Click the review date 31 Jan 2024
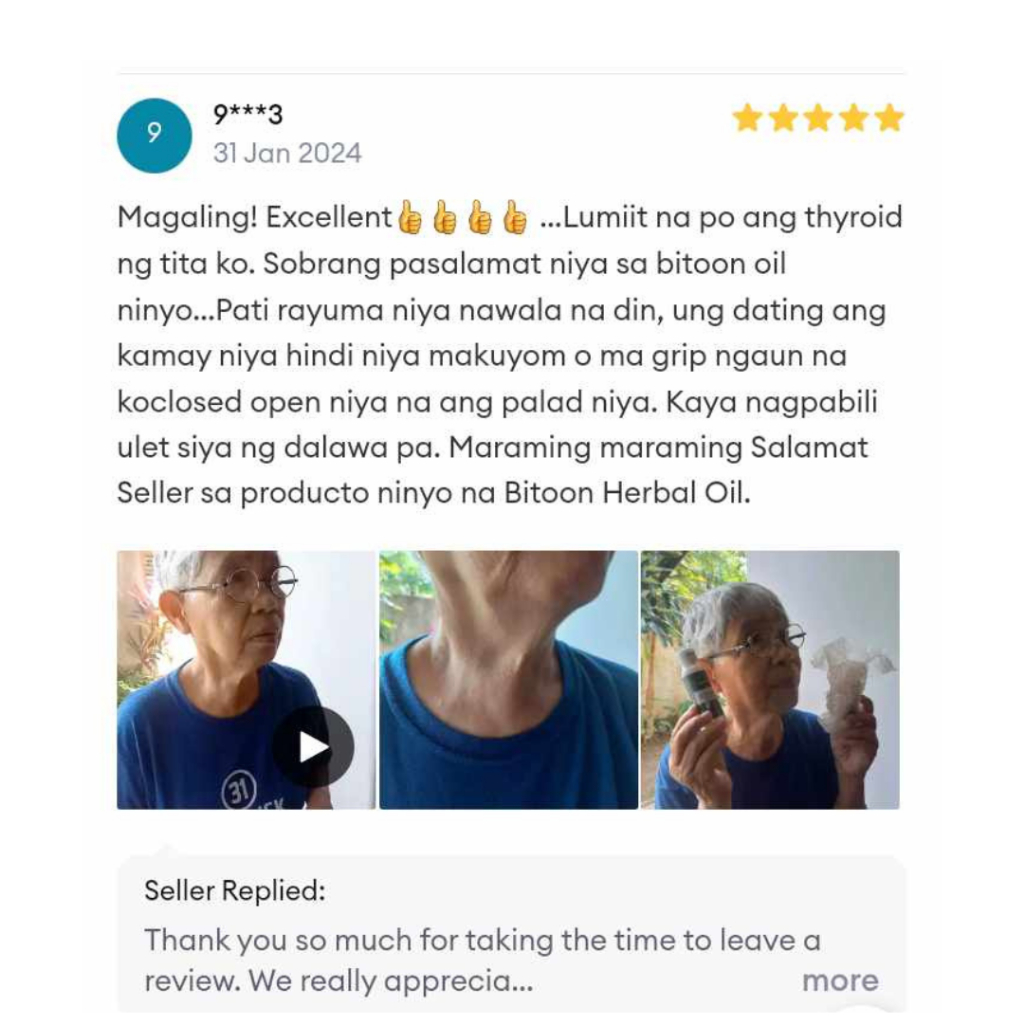1024x1024 pixels. click(287, 153)
